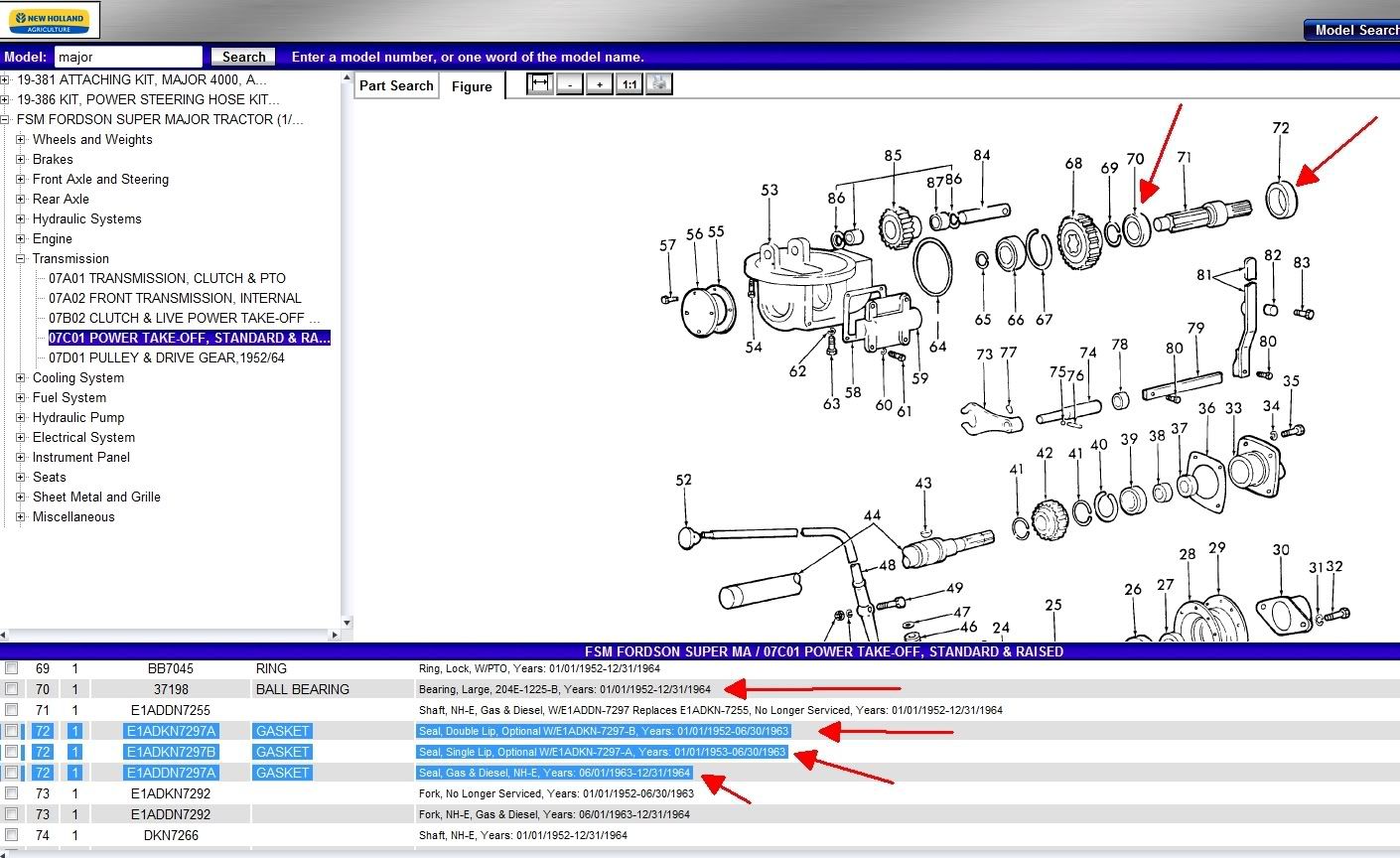The width and height of the screenshot is (1400, 858).
Task: Select Miscellaneous tree label
Action: [x=73, y=516]
